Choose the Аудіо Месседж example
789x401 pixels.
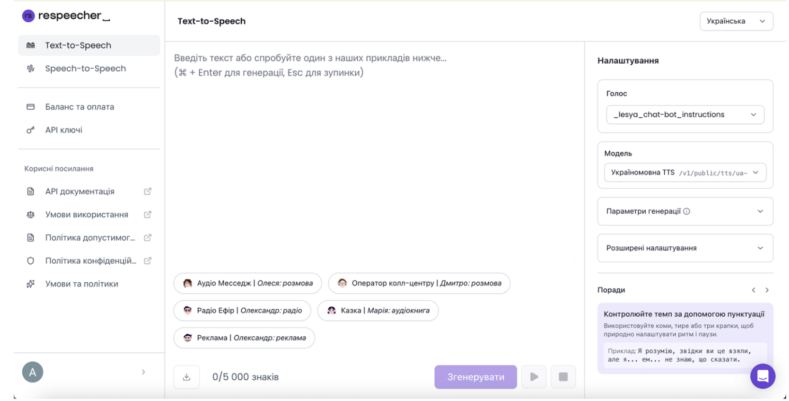pos(248,283)
